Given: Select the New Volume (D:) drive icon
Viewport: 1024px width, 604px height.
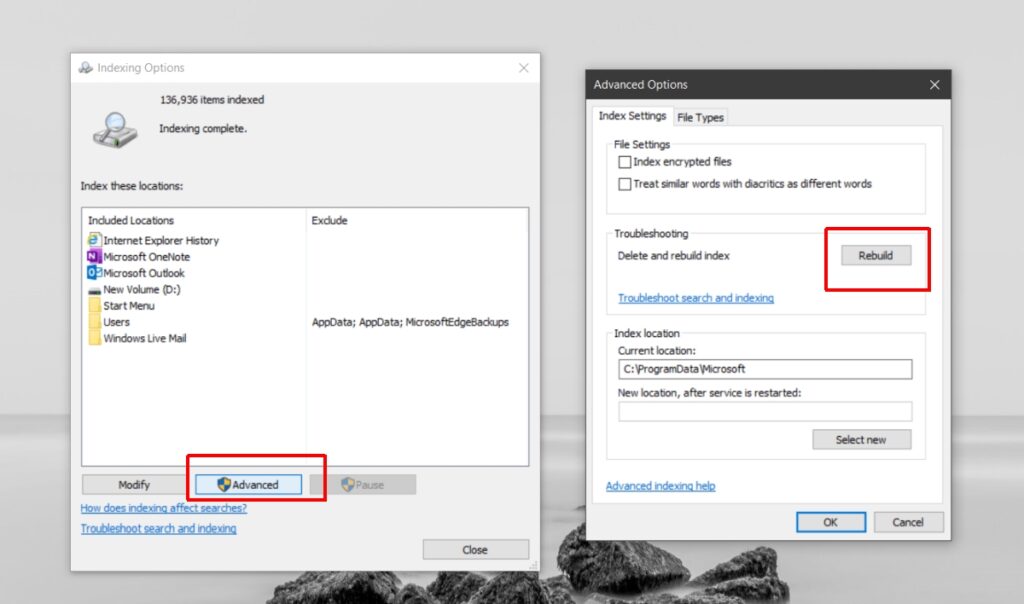Looking at the screenshot, I should click(x=93, y=289).
